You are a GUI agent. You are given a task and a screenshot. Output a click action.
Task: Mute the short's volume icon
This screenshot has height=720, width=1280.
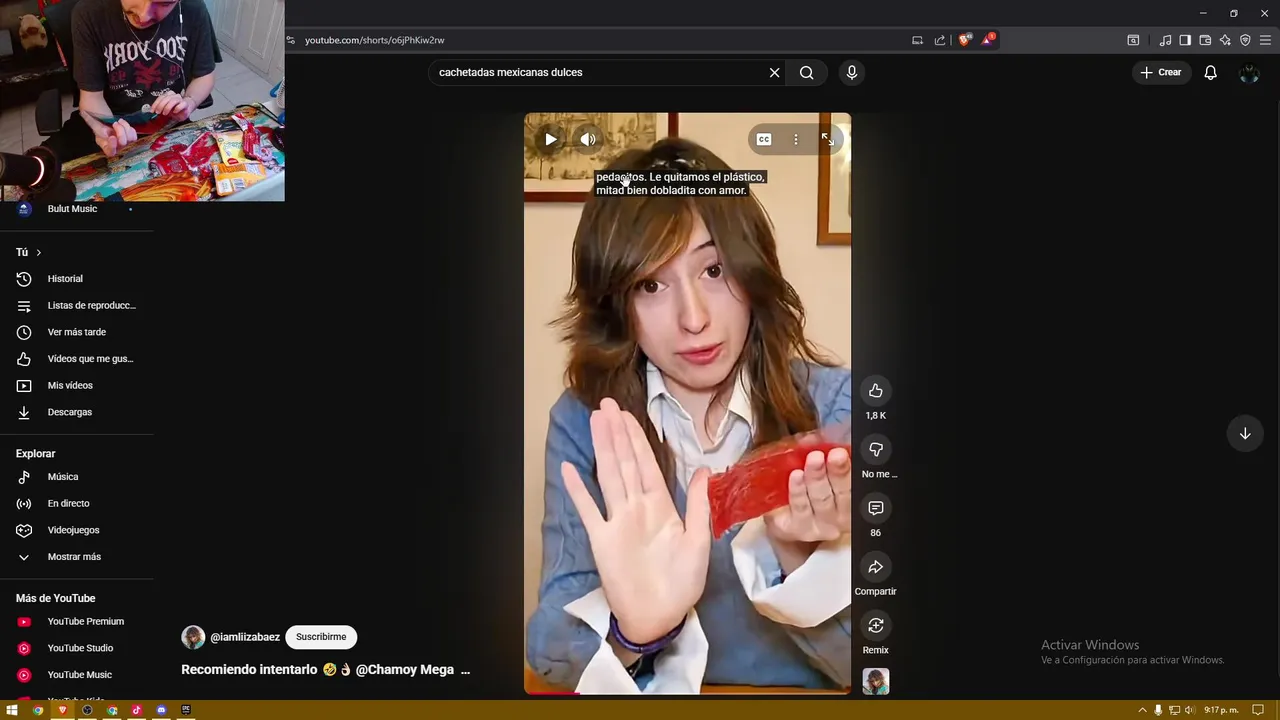pyautogui.click(x=588, y=140)
